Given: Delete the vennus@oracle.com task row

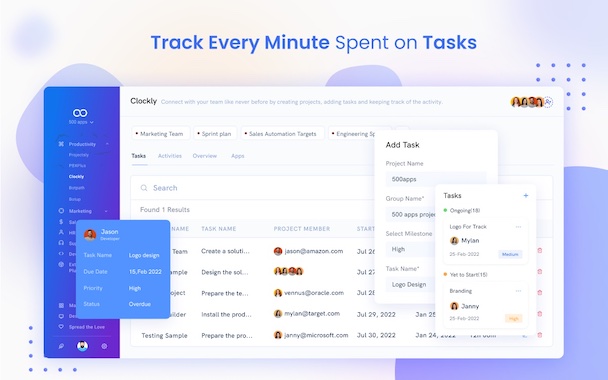Looking at the screenshot, I should (x=540, y=292).
